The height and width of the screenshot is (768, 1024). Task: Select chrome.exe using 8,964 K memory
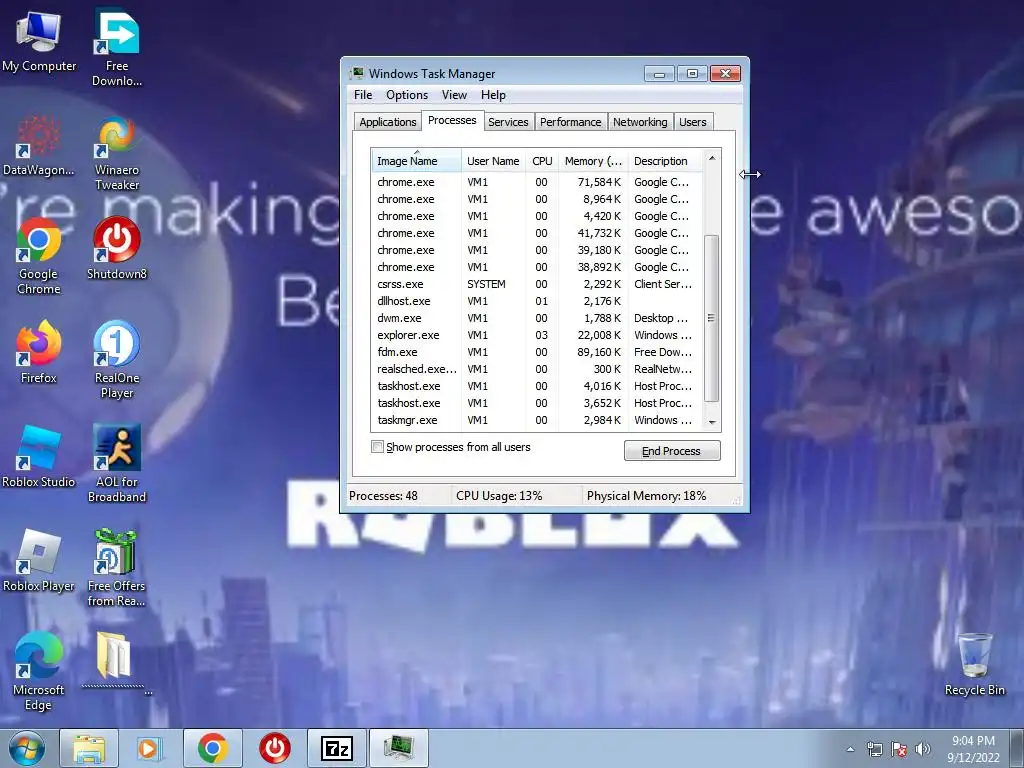tap(536, 199)
